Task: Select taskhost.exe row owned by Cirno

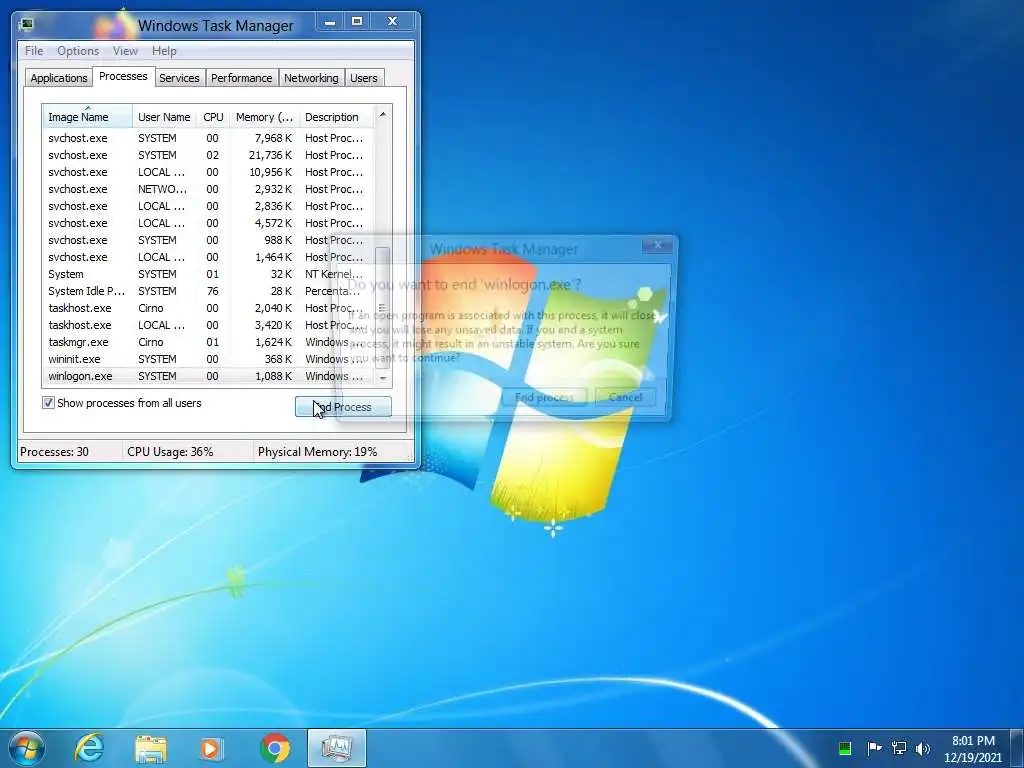Action: tap(208, 308)
